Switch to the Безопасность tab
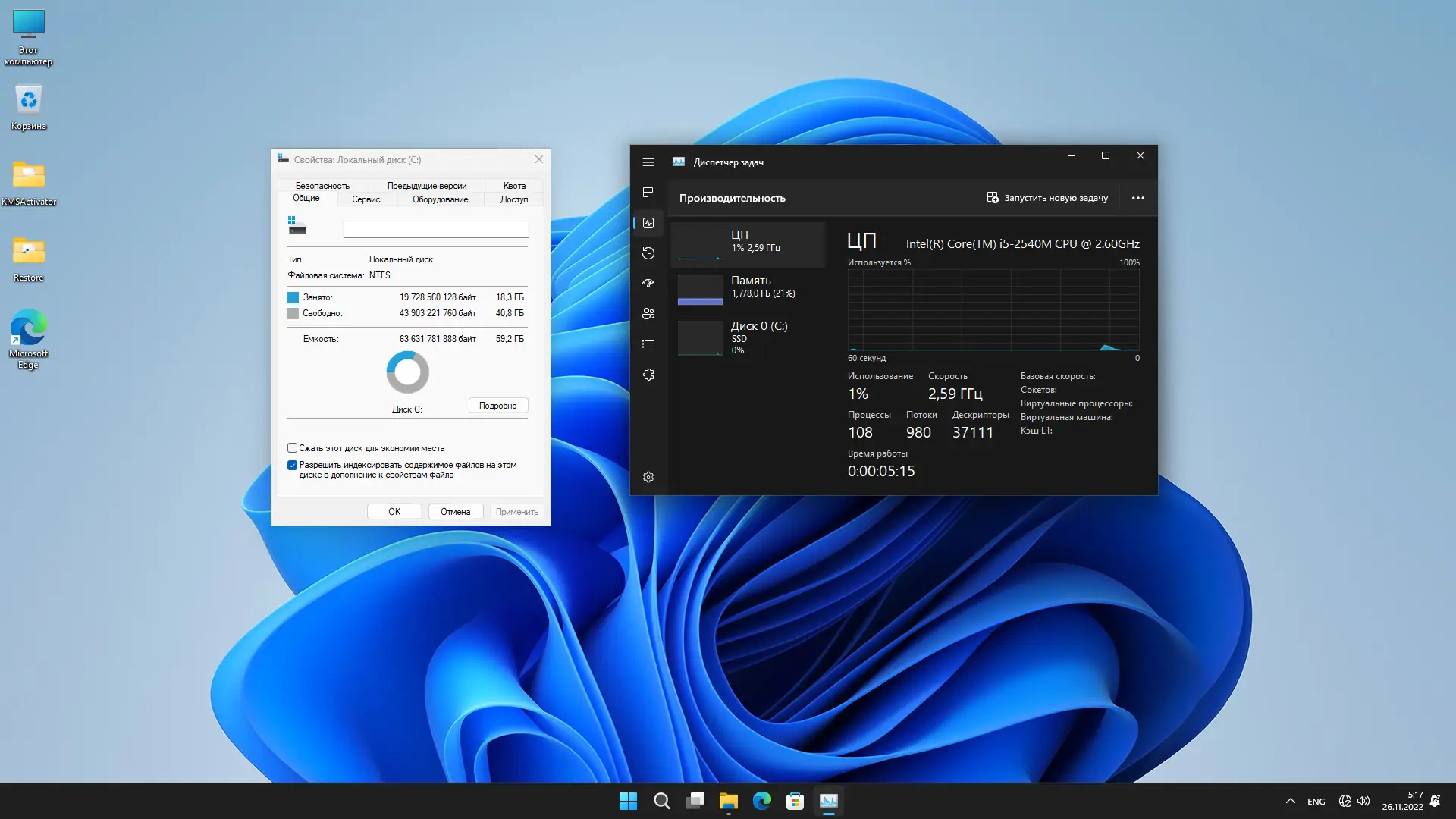1456x819 pixels. click(322, 186)
